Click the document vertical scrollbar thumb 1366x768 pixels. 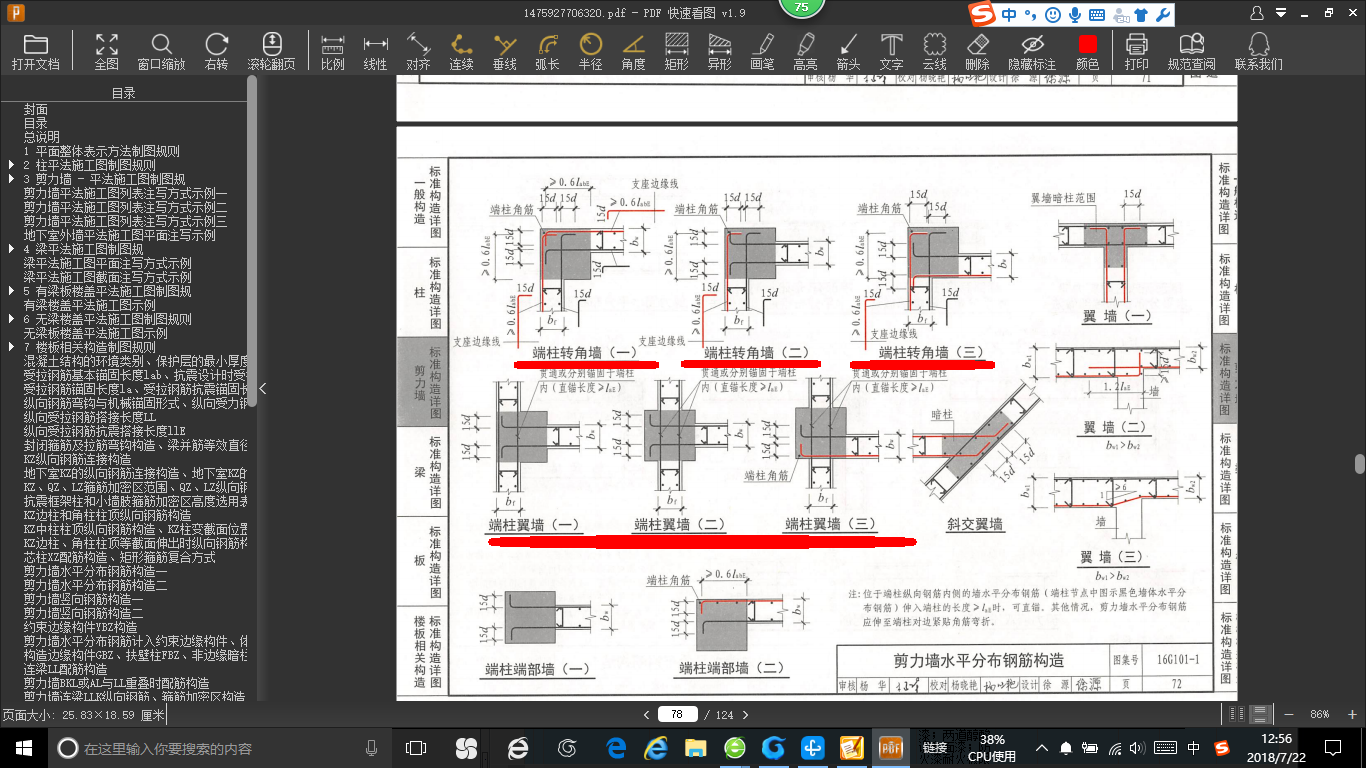1360,464
